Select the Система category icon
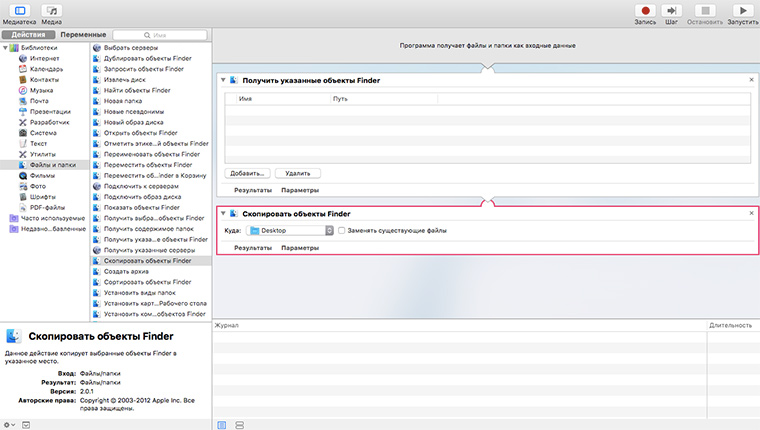Screen dimensions: 760x430 pos(23,133)
